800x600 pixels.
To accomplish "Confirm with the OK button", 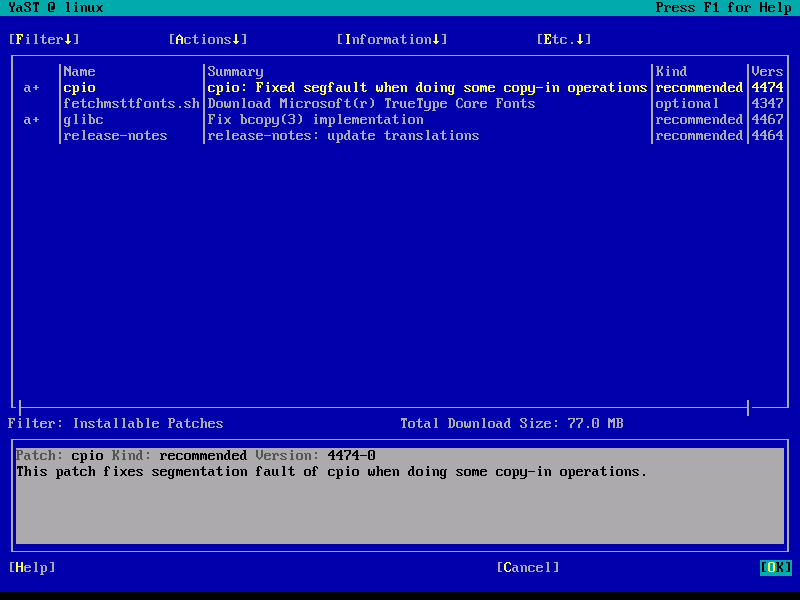I will (776, 567).
